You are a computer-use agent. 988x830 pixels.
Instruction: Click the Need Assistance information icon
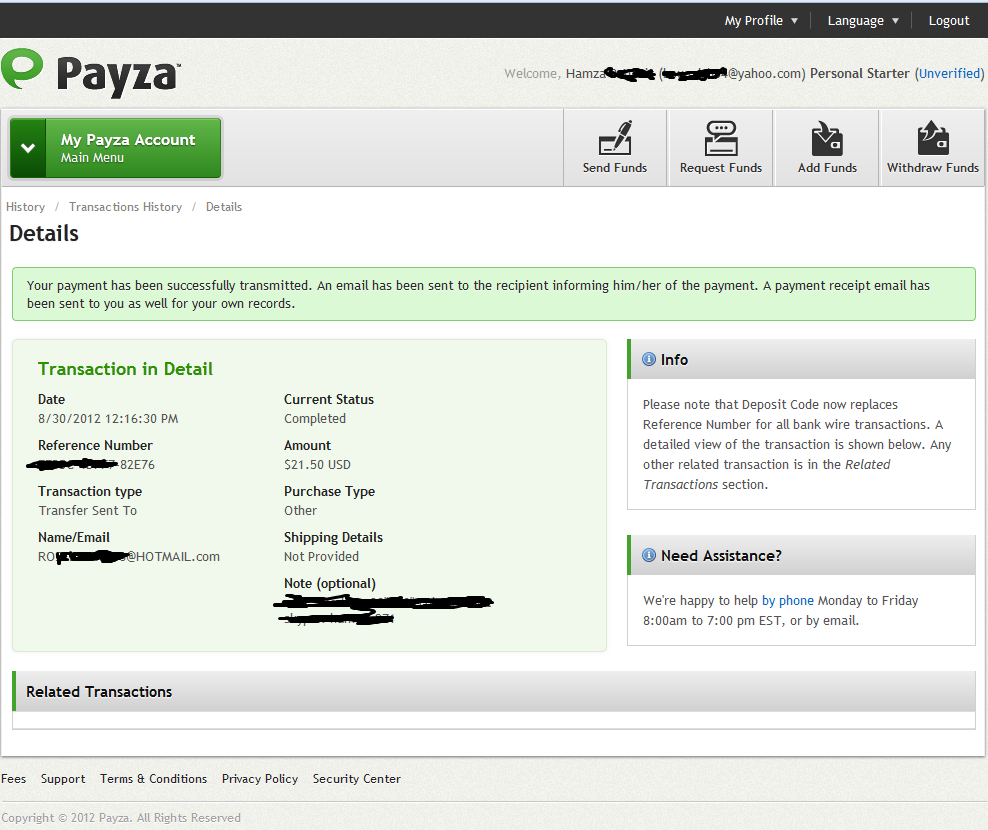click(648, 555)
